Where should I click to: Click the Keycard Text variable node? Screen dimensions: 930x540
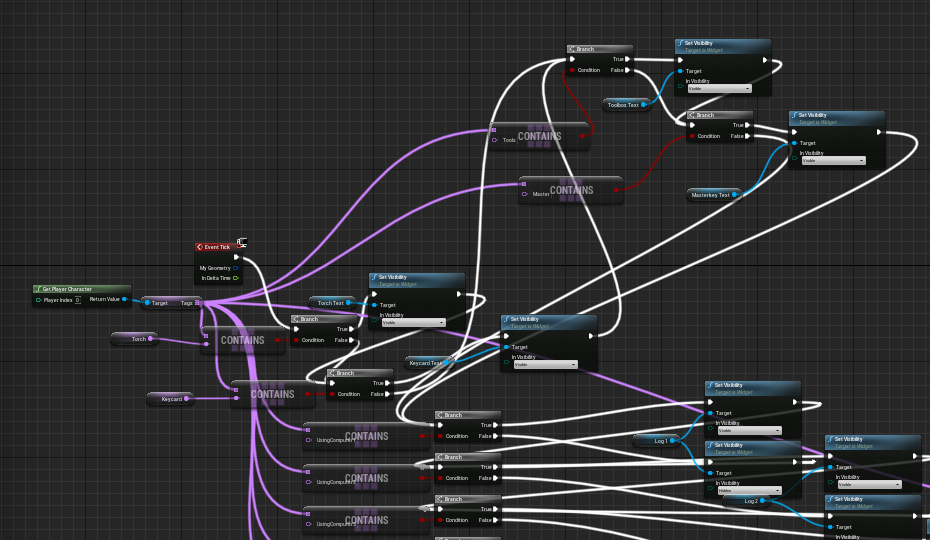coord(427,362)
